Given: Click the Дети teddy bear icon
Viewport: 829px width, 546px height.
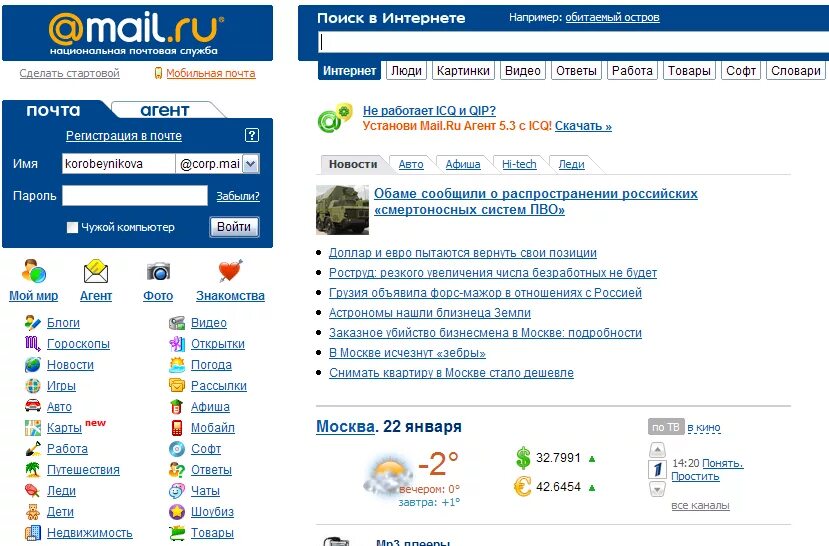Looking at the screenshot, I should click(33, 512).
